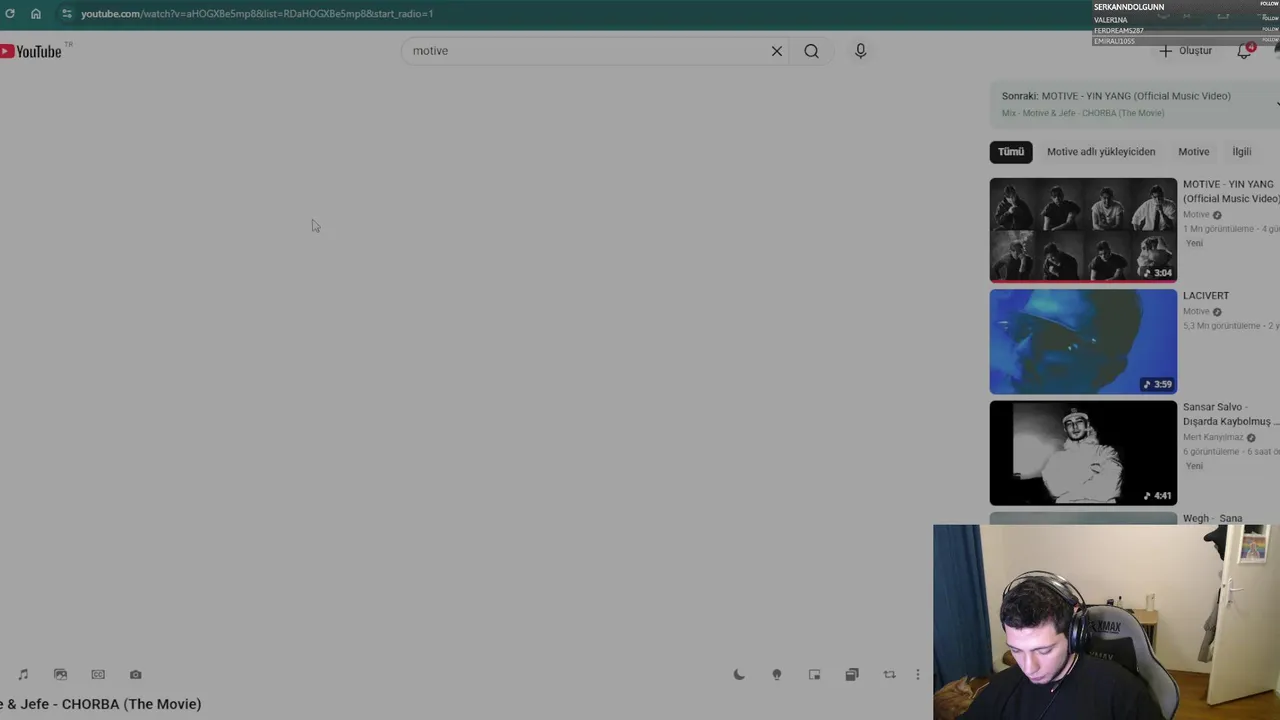The width and height of the screenshot is (1280, 720).
Task: Select the Motive filter chip
Action: click(x=1193, y=152)
